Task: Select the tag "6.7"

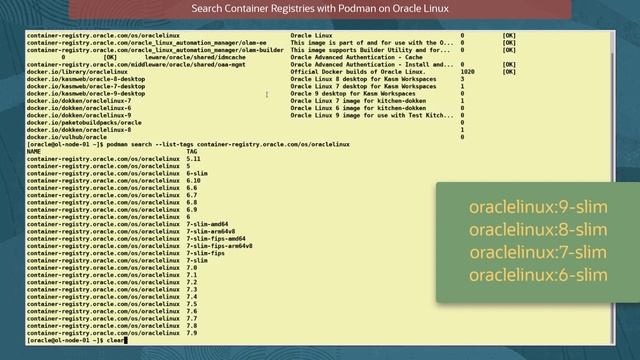Action: click(x=192, y=196)
